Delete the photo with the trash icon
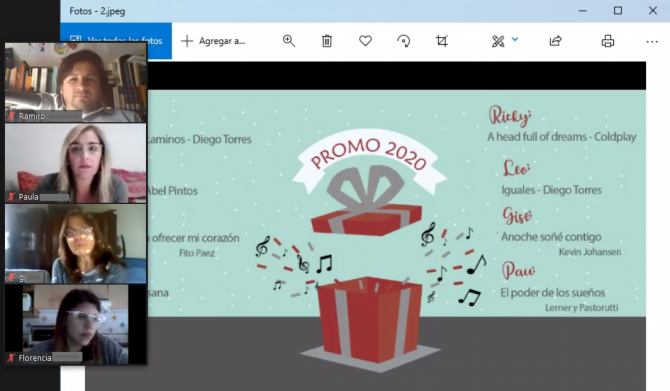Image resolution: width=670 pixels, height=391 pixels. 327,41
